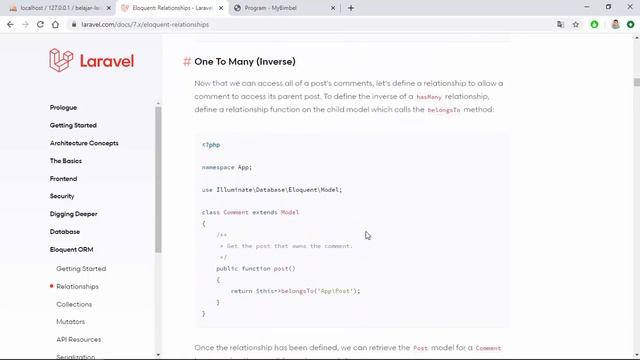The width and height of the screenshot is (640, 360).
Task: Close the Program - MyBimbel tab
Action: pyautogui.click(x=333, y=8)
